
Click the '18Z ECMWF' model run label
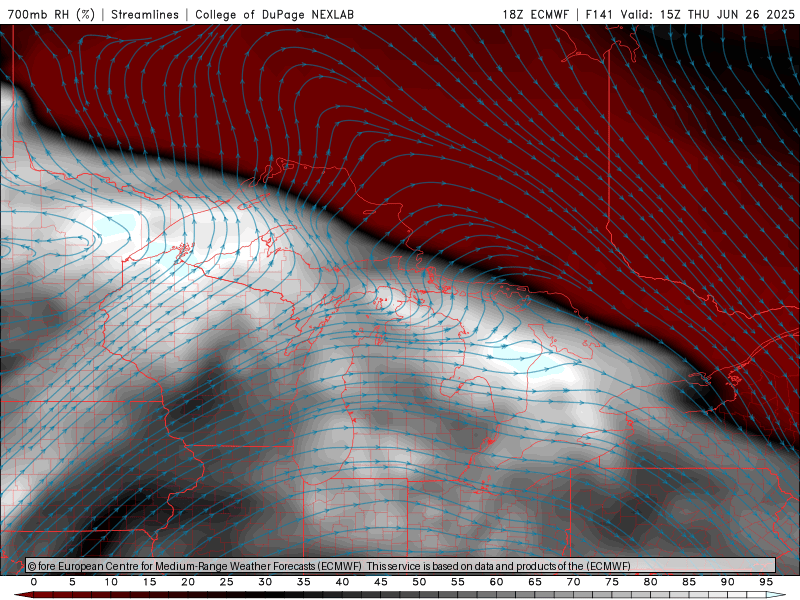click(x=536, y=14)
